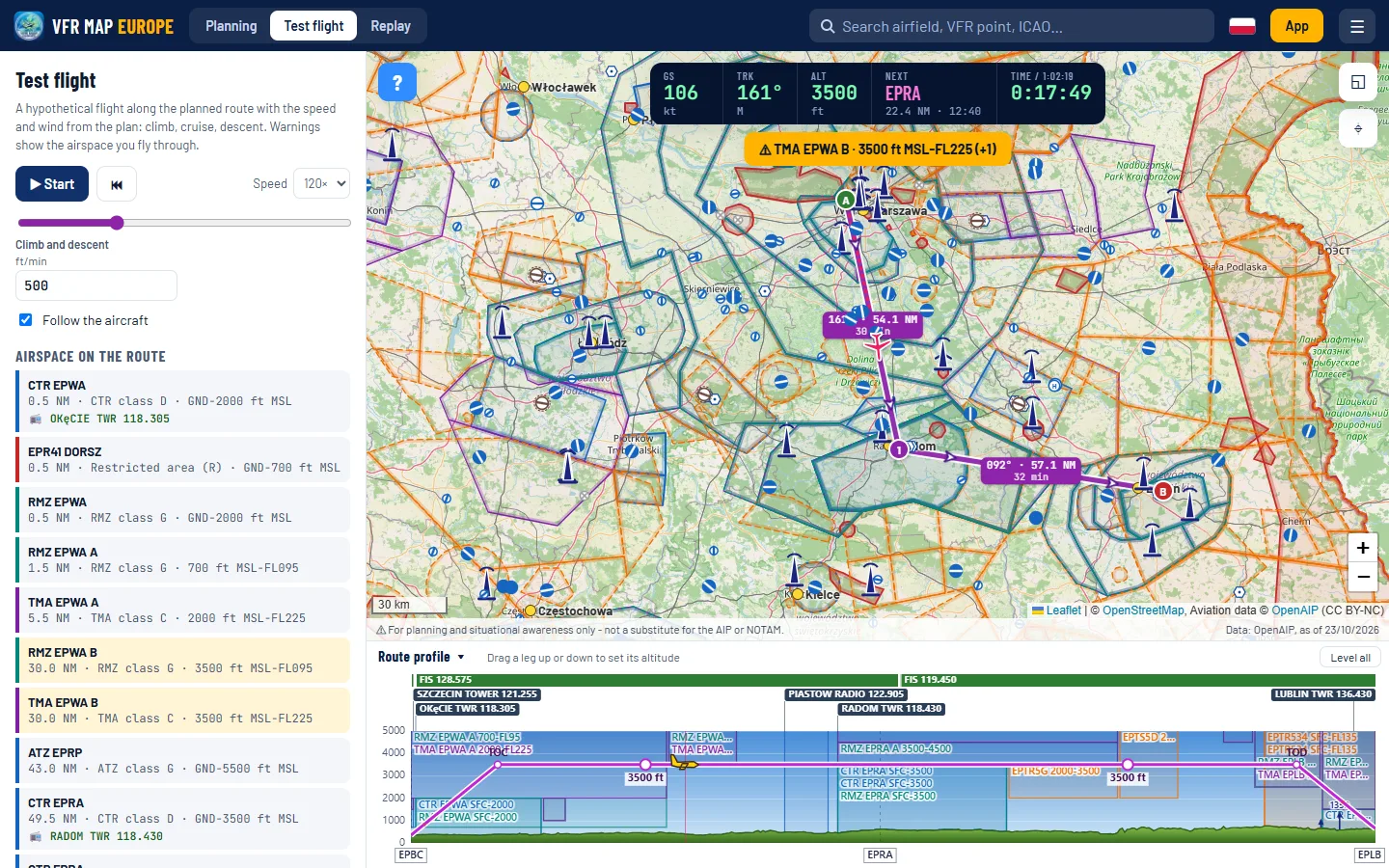The height and width of the screenshot is (868, 1389).
Task: Open the Speed dropdown
Action: pyautogui.click(x=321, y=183)
